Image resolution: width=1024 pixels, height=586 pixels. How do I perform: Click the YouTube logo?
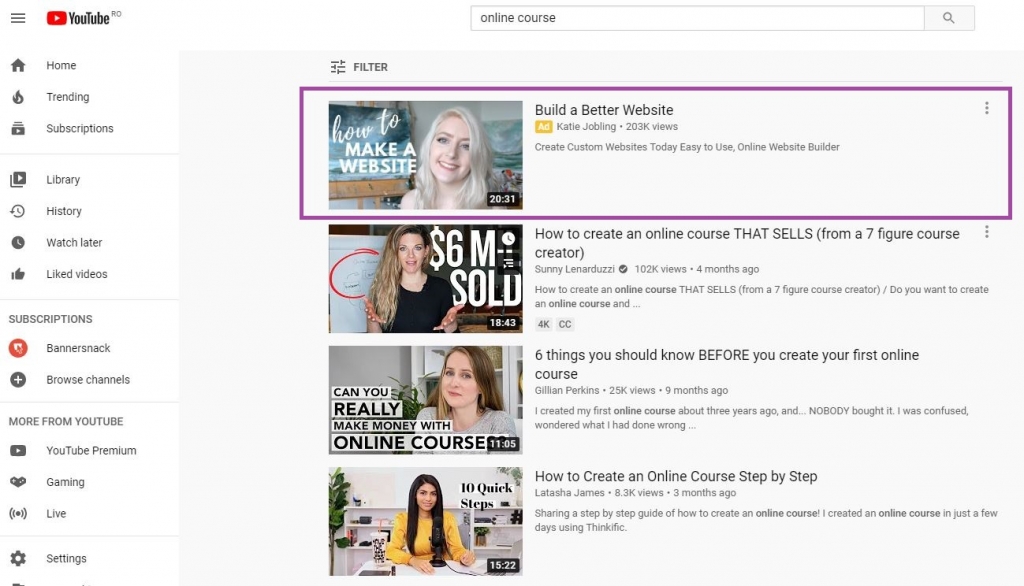tap(80, 17)
